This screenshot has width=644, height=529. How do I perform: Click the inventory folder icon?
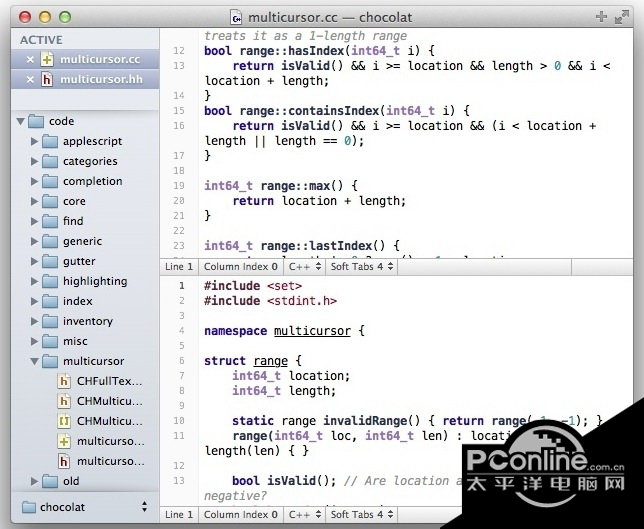pyautogui.click(x=50, y=321)
